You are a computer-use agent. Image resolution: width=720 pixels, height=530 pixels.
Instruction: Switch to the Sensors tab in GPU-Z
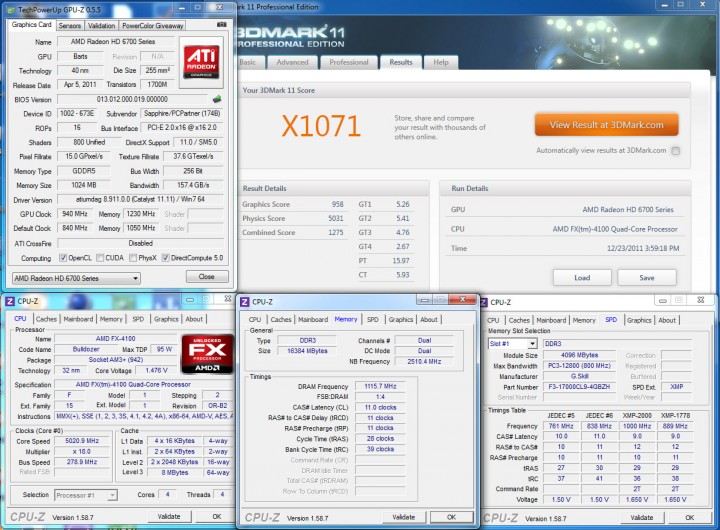(69, 26)
